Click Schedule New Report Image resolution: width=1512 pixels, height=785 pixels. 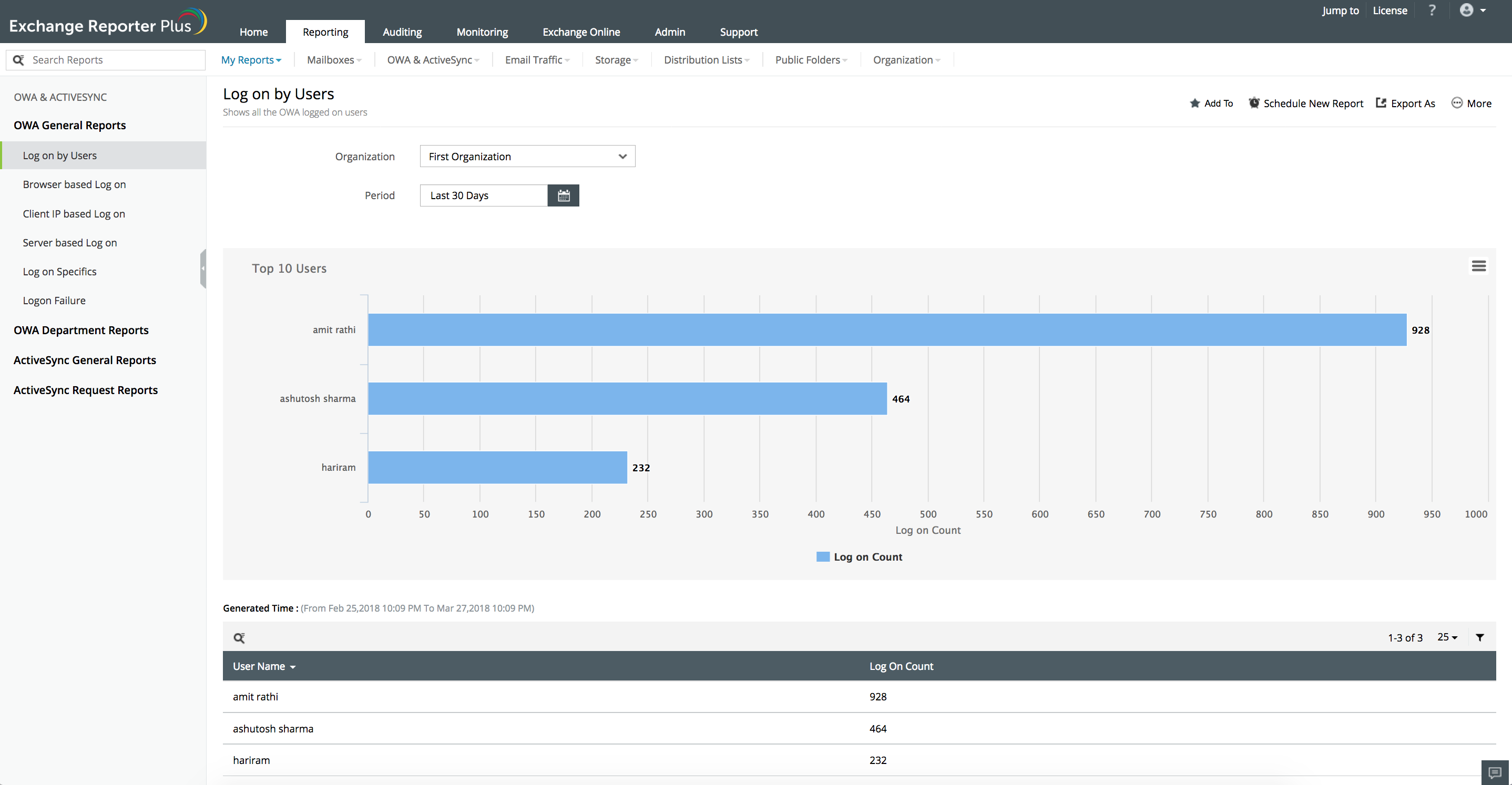(1305, 104)
